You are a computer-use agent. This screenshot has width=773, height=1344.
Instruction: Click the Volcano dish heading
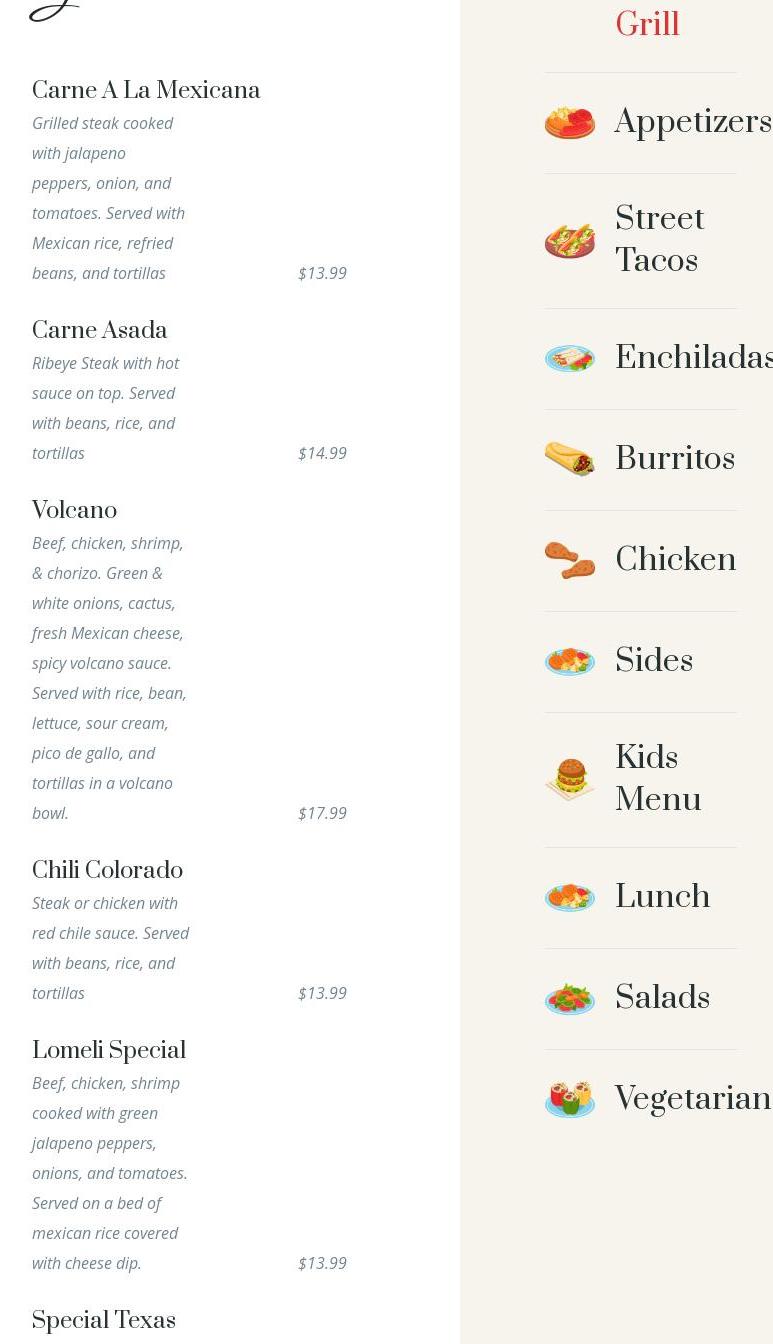click(x=74, y=511)
